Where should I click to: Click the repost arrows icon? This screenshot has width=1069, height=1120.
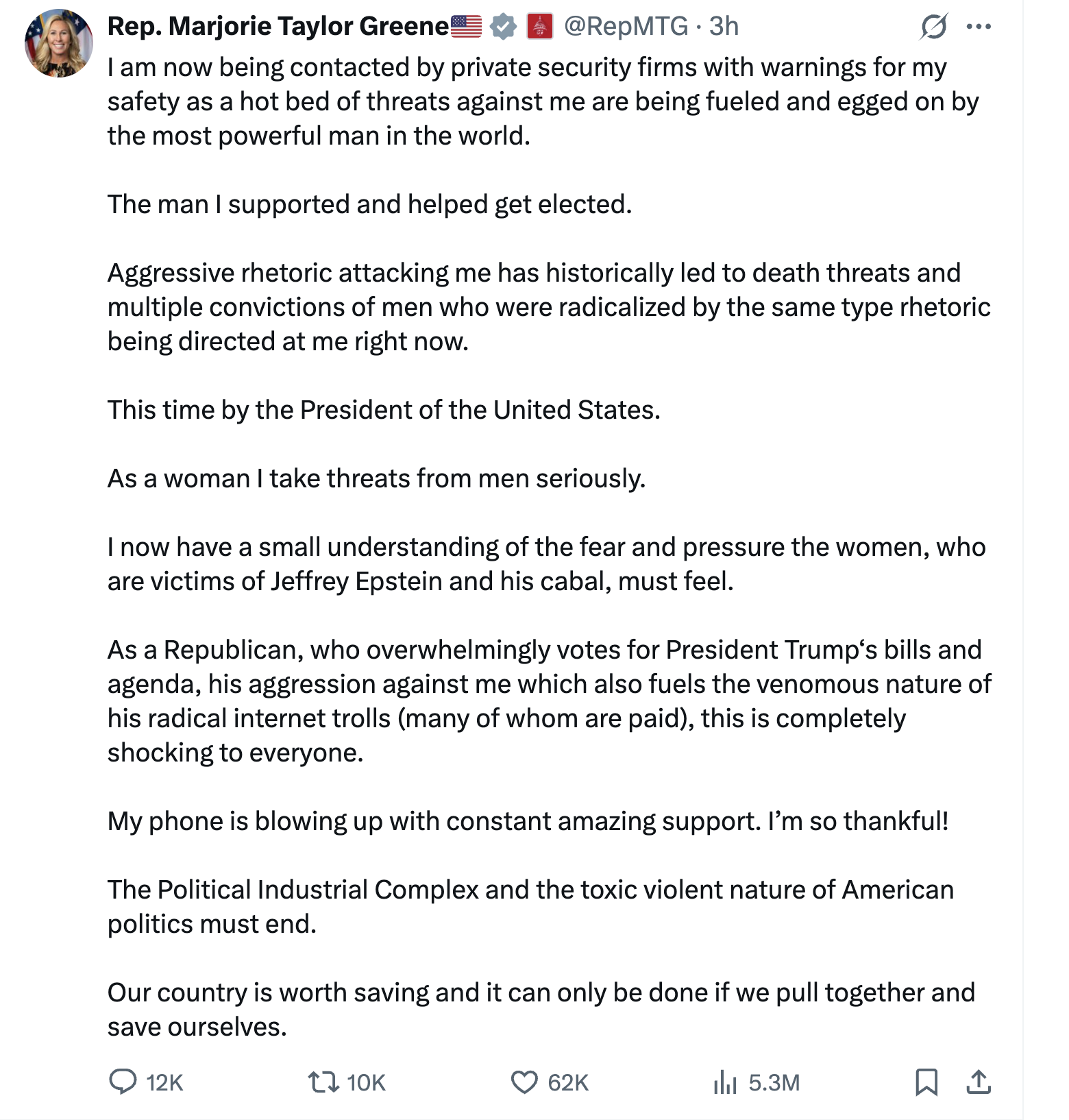pyautogui.click(x=323, y=1082)
